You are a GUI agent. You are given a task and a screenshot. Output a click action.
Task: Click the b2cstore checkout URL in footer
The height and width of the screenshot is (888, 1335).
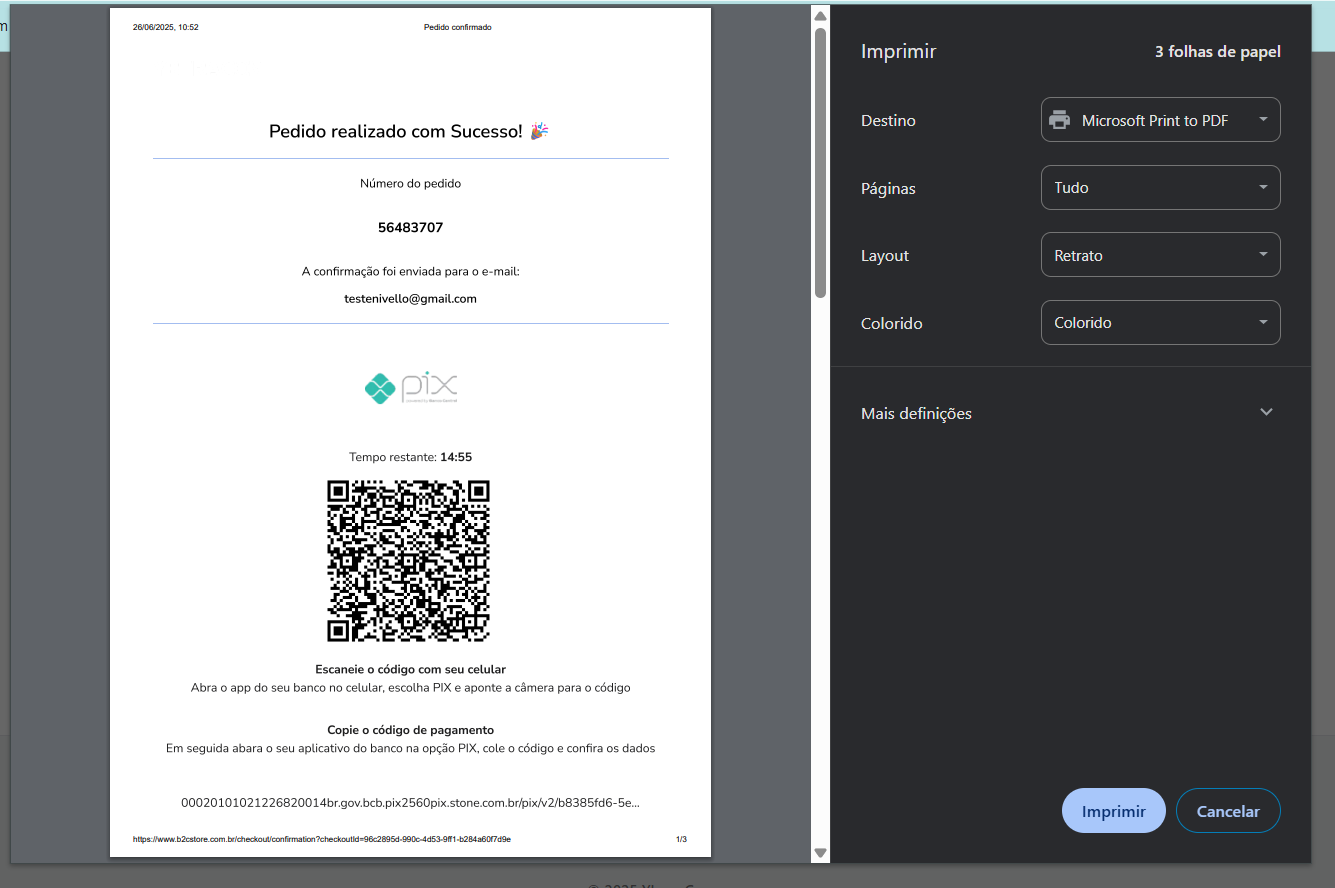point(322,839)
